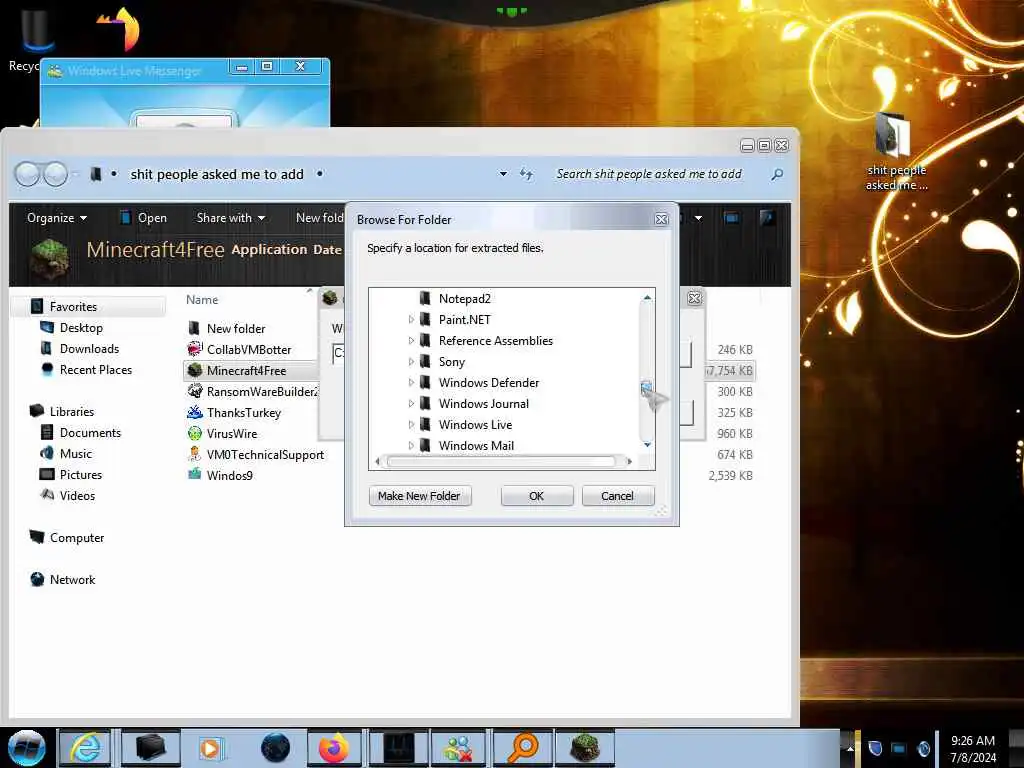
Task: Click Cancel in Browse For Folder
Action: (x=617, y=496)
